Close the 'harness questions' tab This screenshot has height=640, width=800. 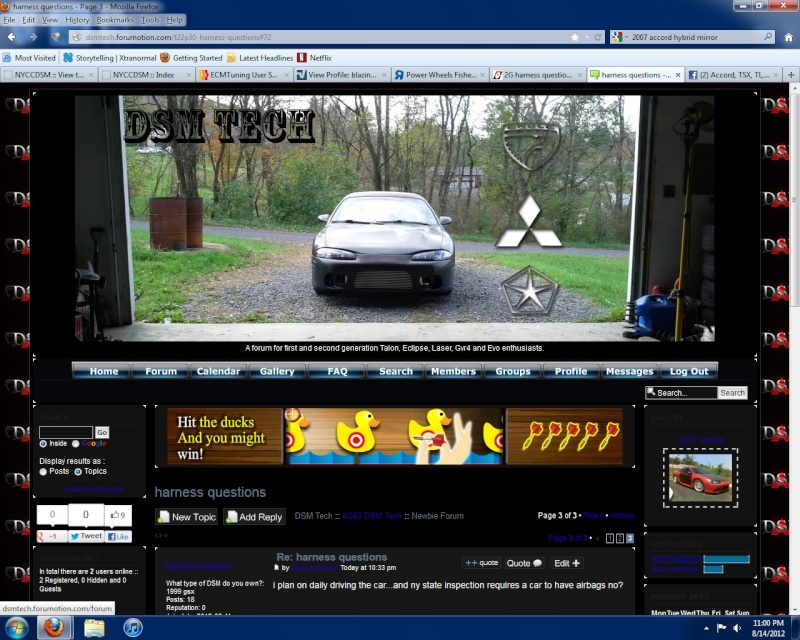(678, 75)
